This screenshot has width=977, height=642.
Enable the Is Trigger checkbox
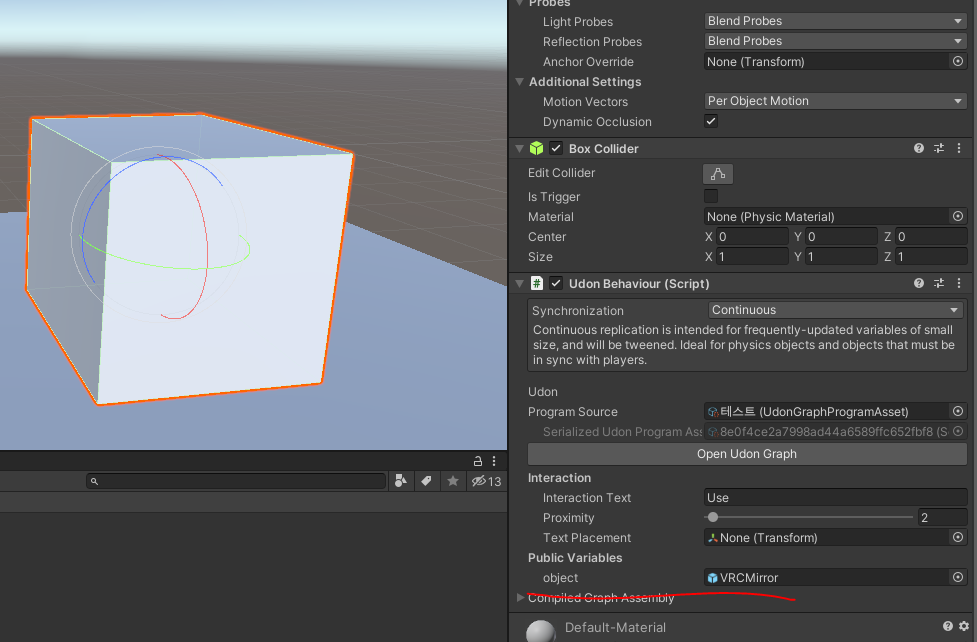coord(711,196)
